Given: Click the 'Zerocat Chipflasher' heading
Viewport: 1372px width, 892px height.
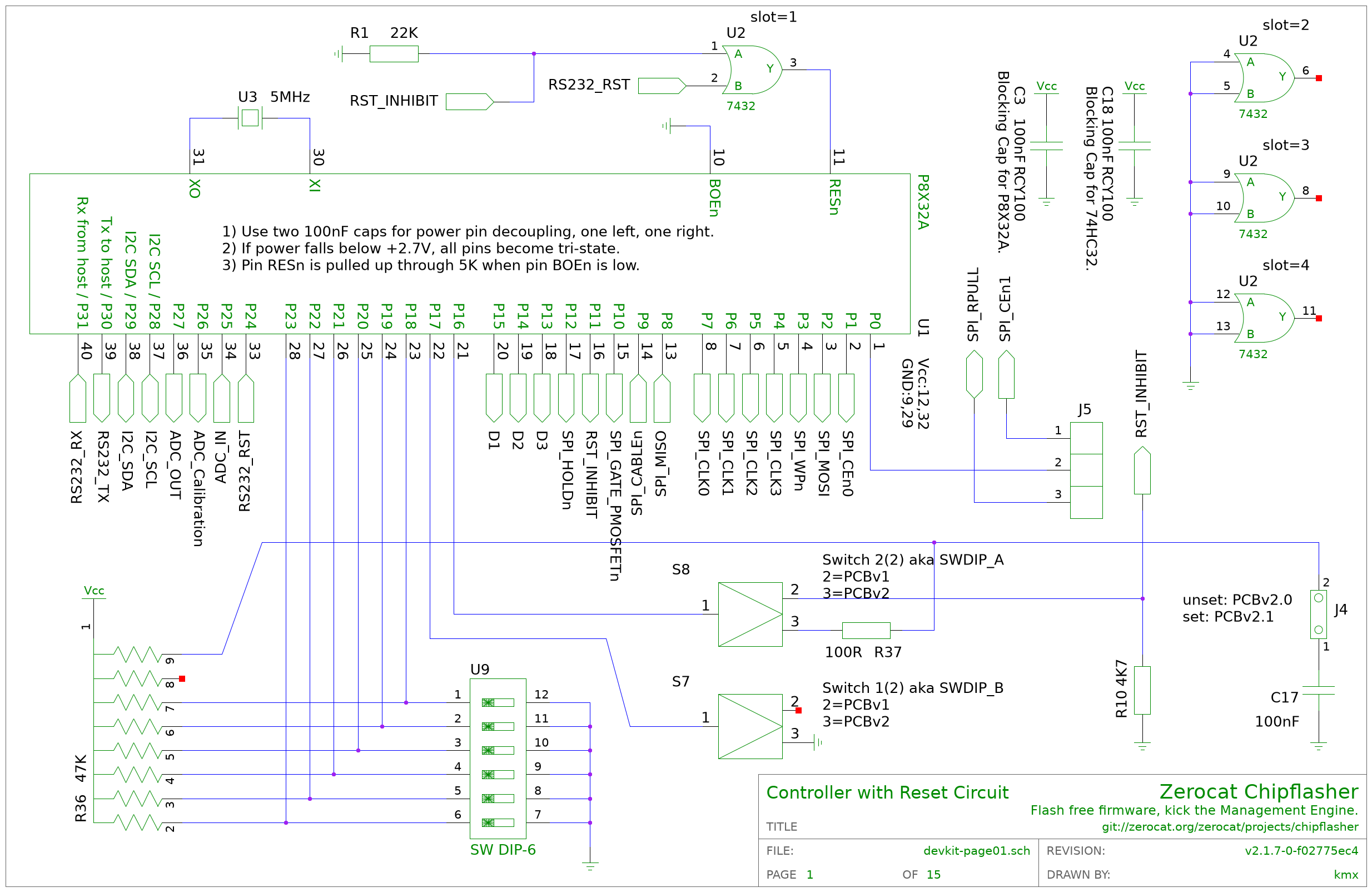Looking at the screenshot, I should tap(1259, 791).
